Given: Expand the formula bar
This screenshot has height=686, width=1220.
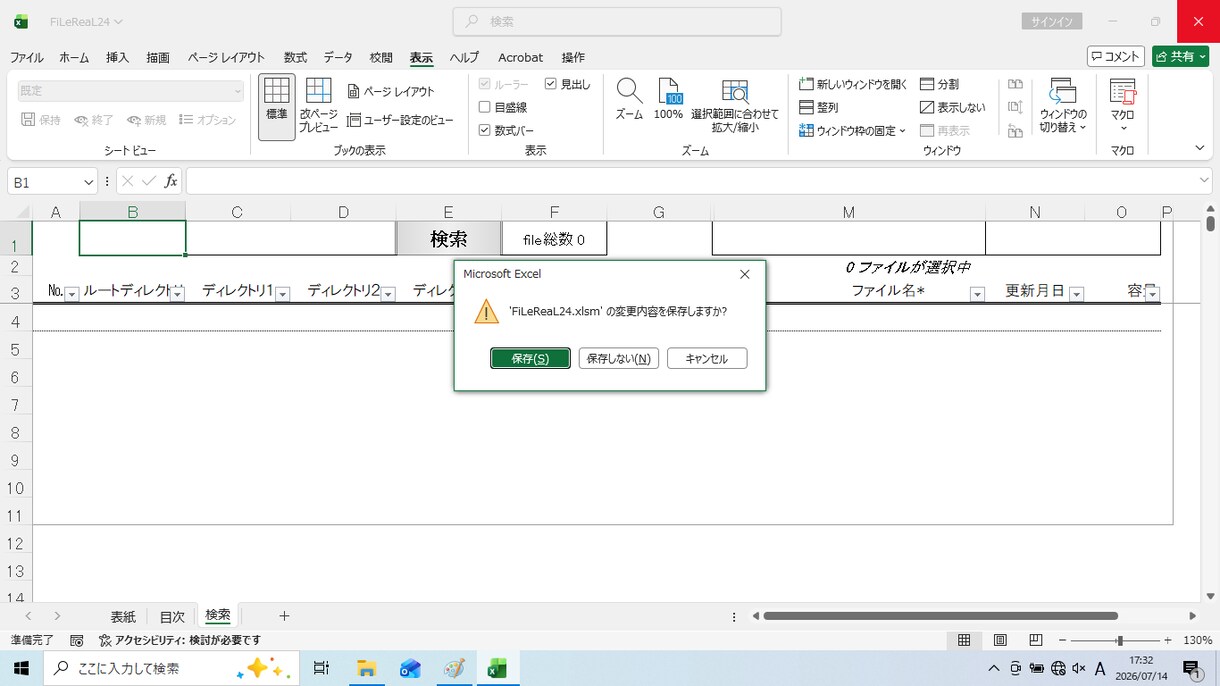Looking at the screenshot, I should click(x=1204, y=180).
